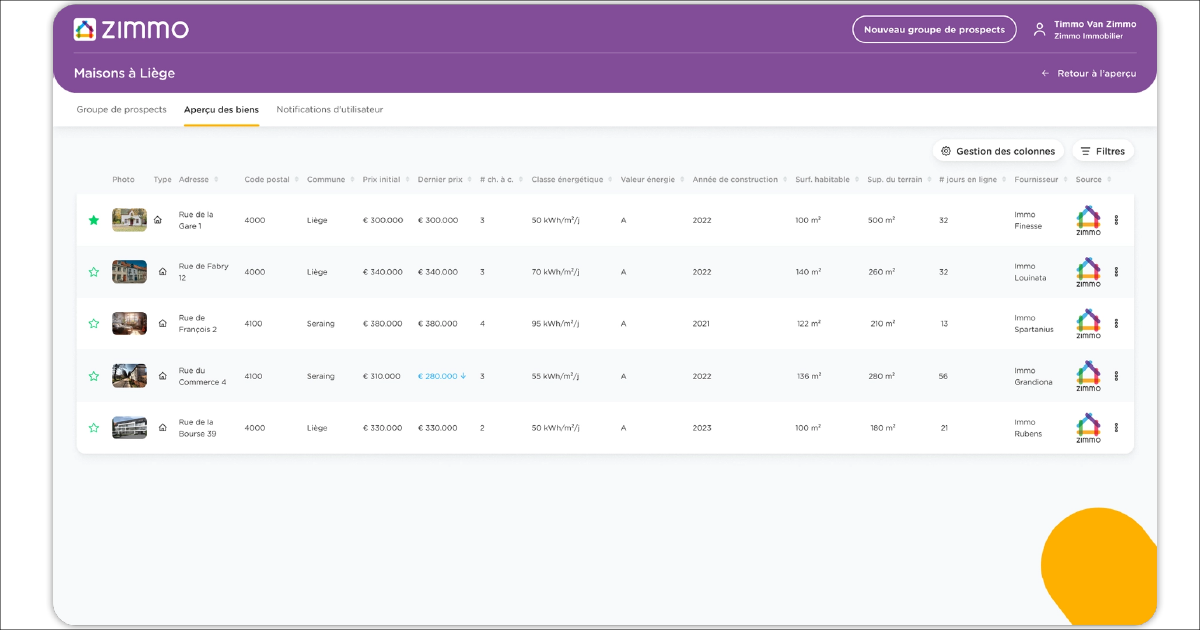Toggle the favorite star for Rue du Commerce 4

coord(94,376)
